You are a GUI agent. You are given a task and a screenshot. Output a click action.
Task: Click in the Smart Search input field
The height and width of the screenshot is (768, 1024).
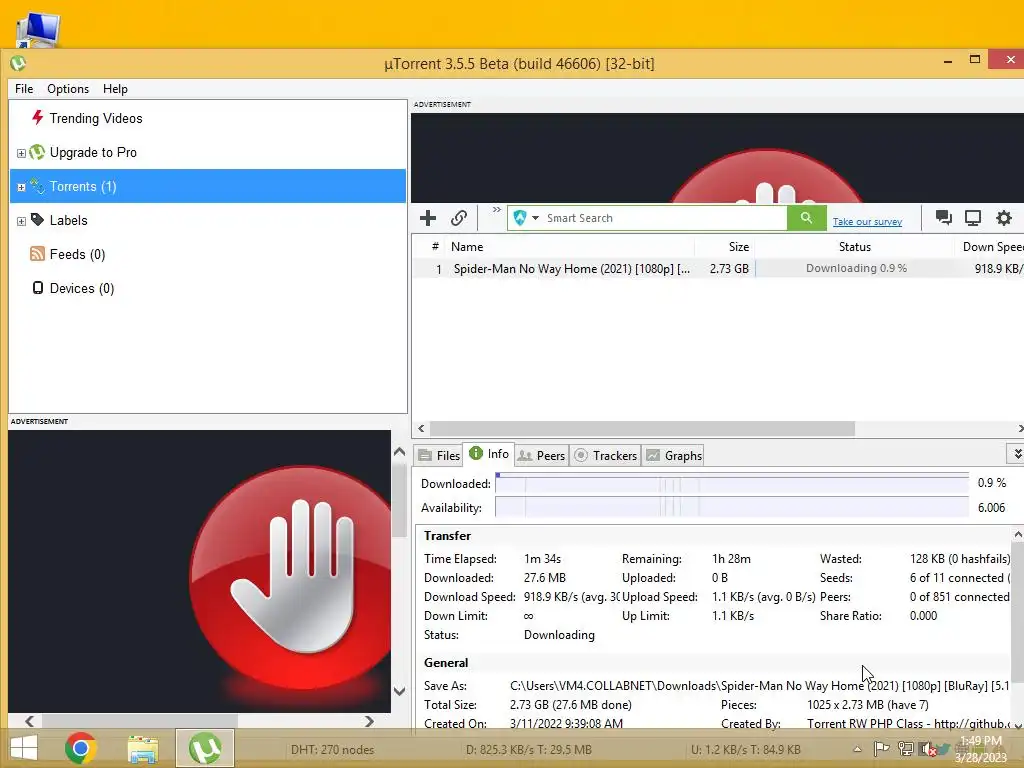click(x=665, y=218)
